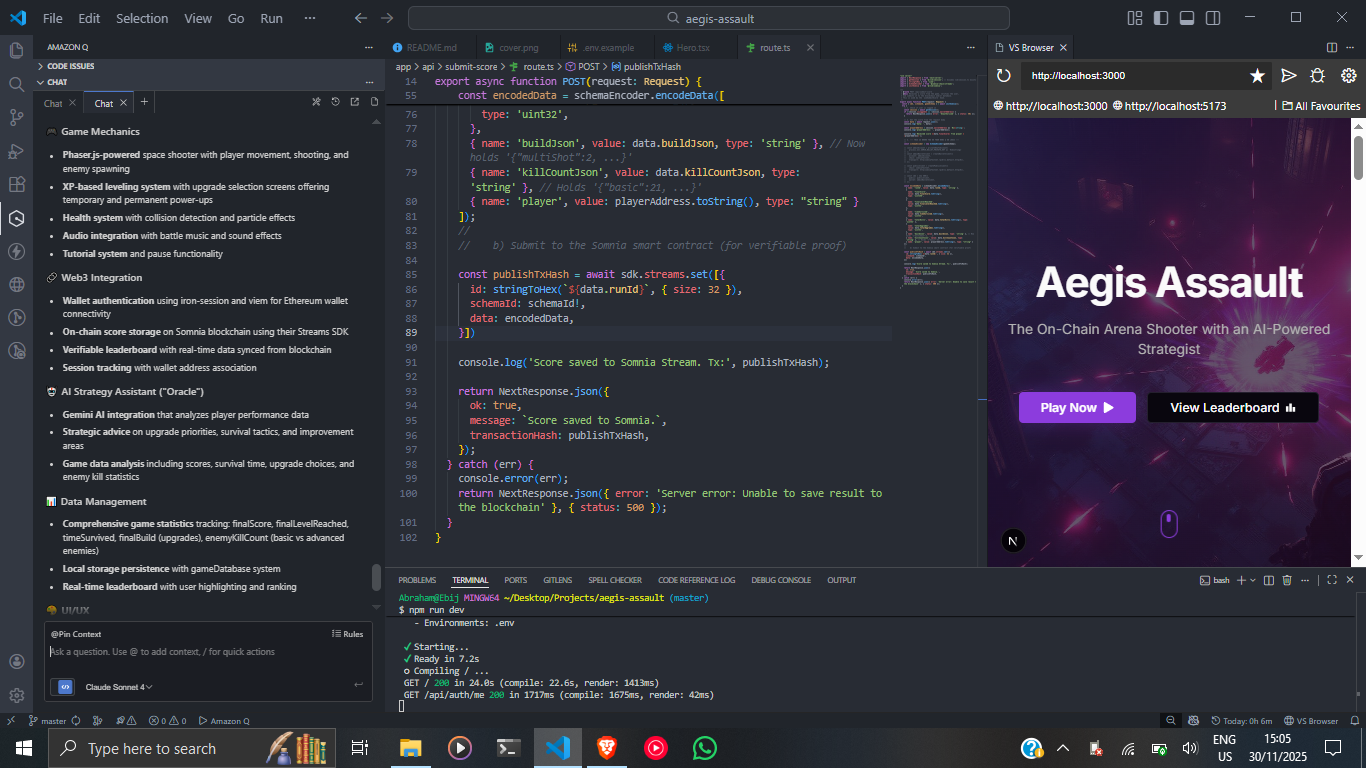This screenshot has width=1366, height=768.
Task: Click the favourite star in the address bar
Action: [x=1258, y=76]
